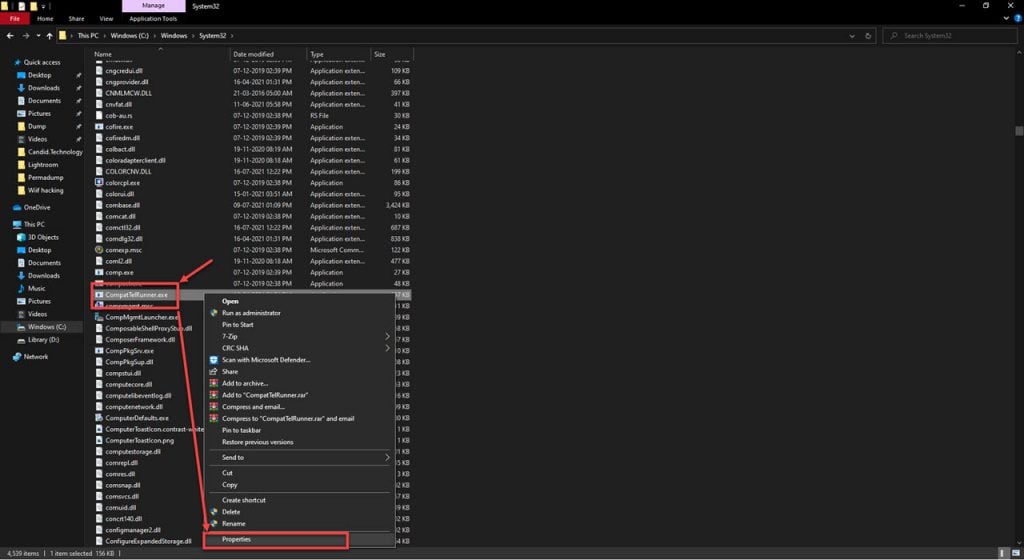Click System32 breadcrumb segment
1024x560 pixels.
212,36
